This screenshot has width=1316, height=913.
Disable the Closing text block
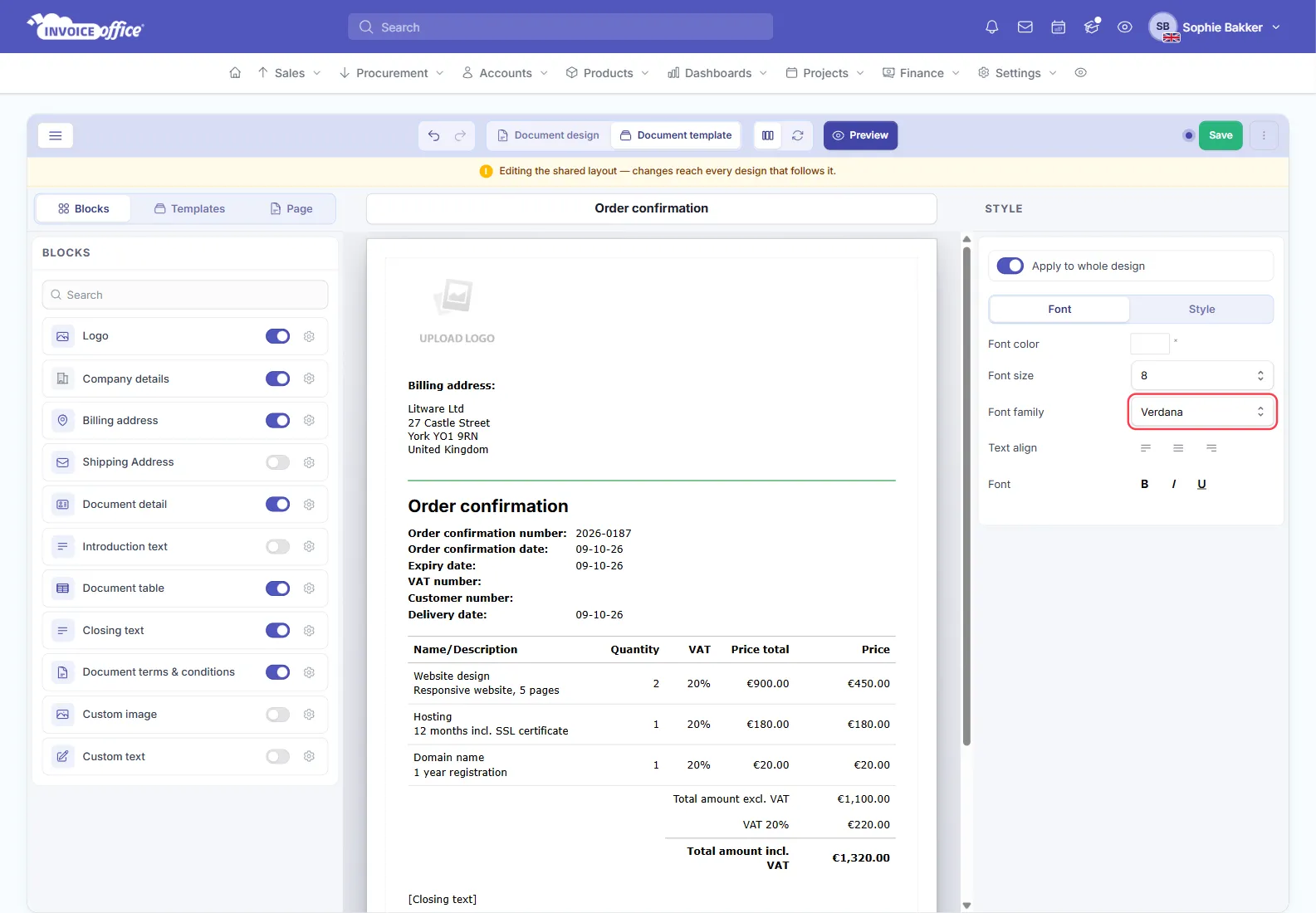point(277,631)
